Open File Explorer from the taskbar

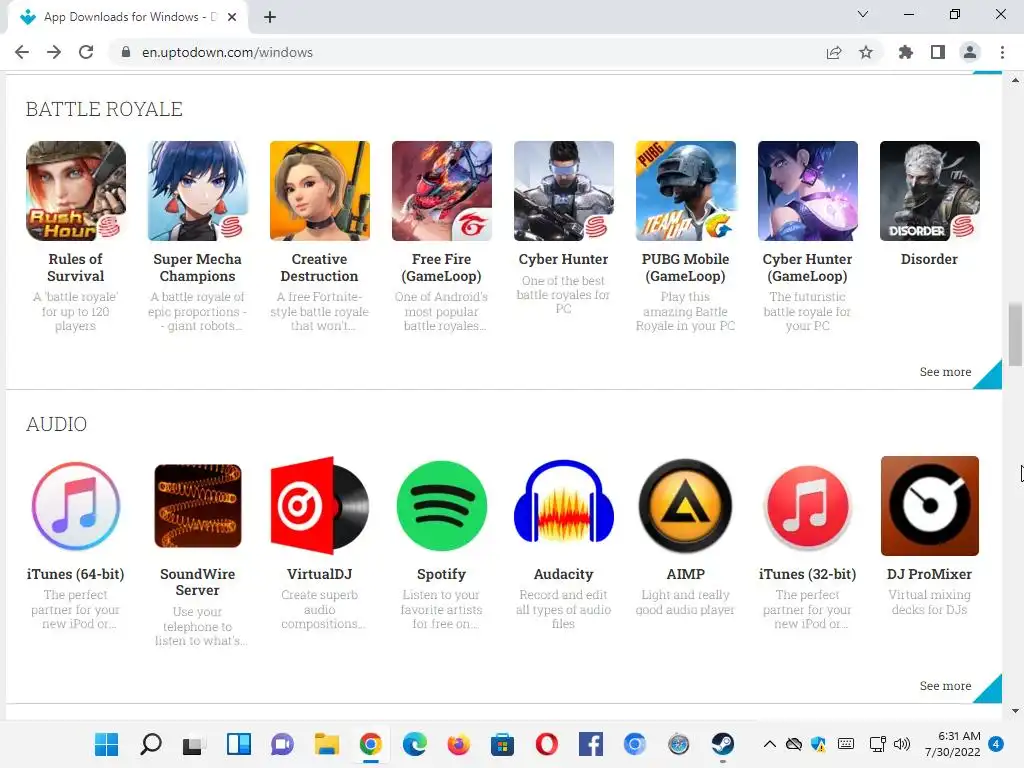pos(327,744)
